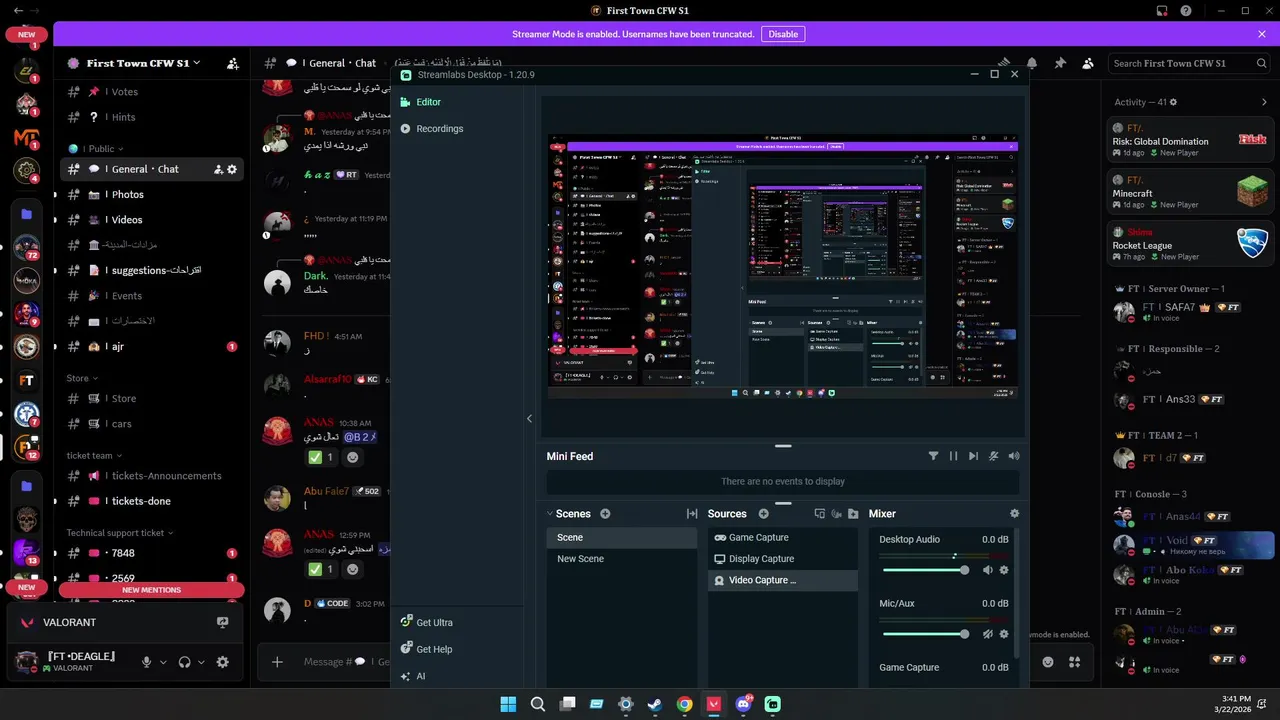The height and width of the screenshot is (720, 1280).
Task: Open Discord help question mark
Action: (1186, 11)
